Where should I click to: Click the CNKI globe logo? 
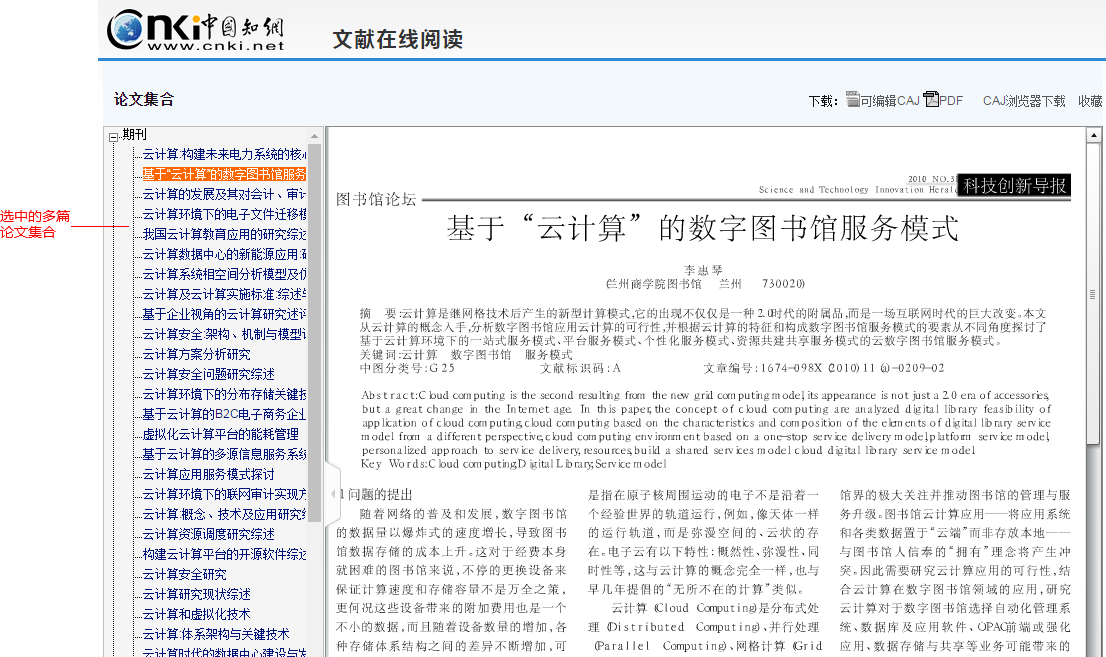[126, 29]
